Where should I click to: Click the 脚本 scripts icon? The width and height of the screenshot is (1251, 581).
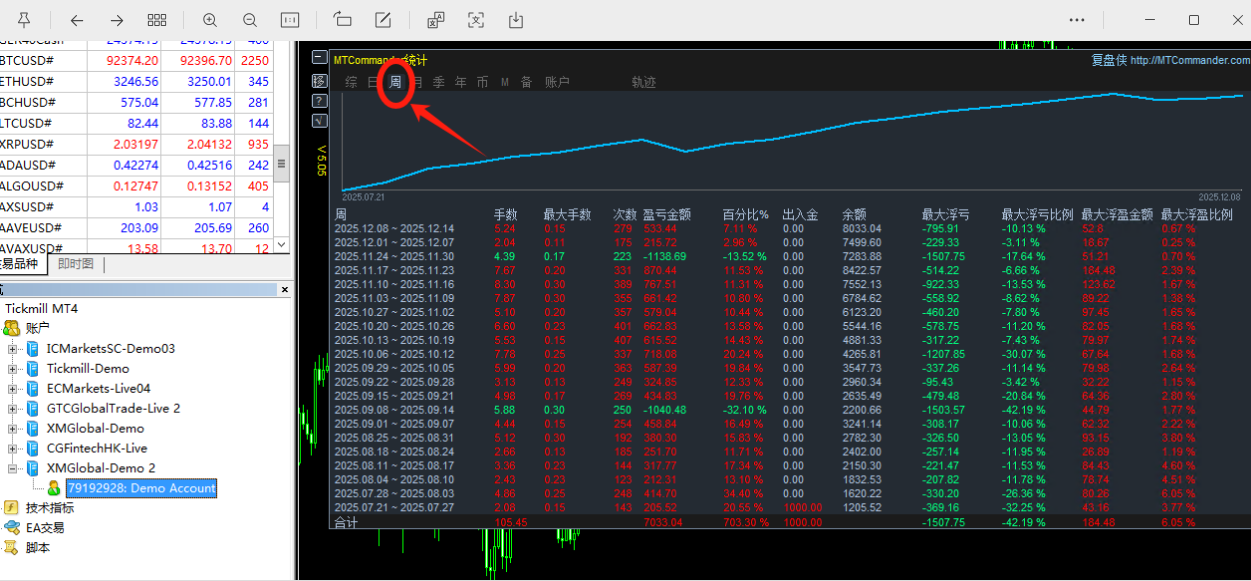12,548
